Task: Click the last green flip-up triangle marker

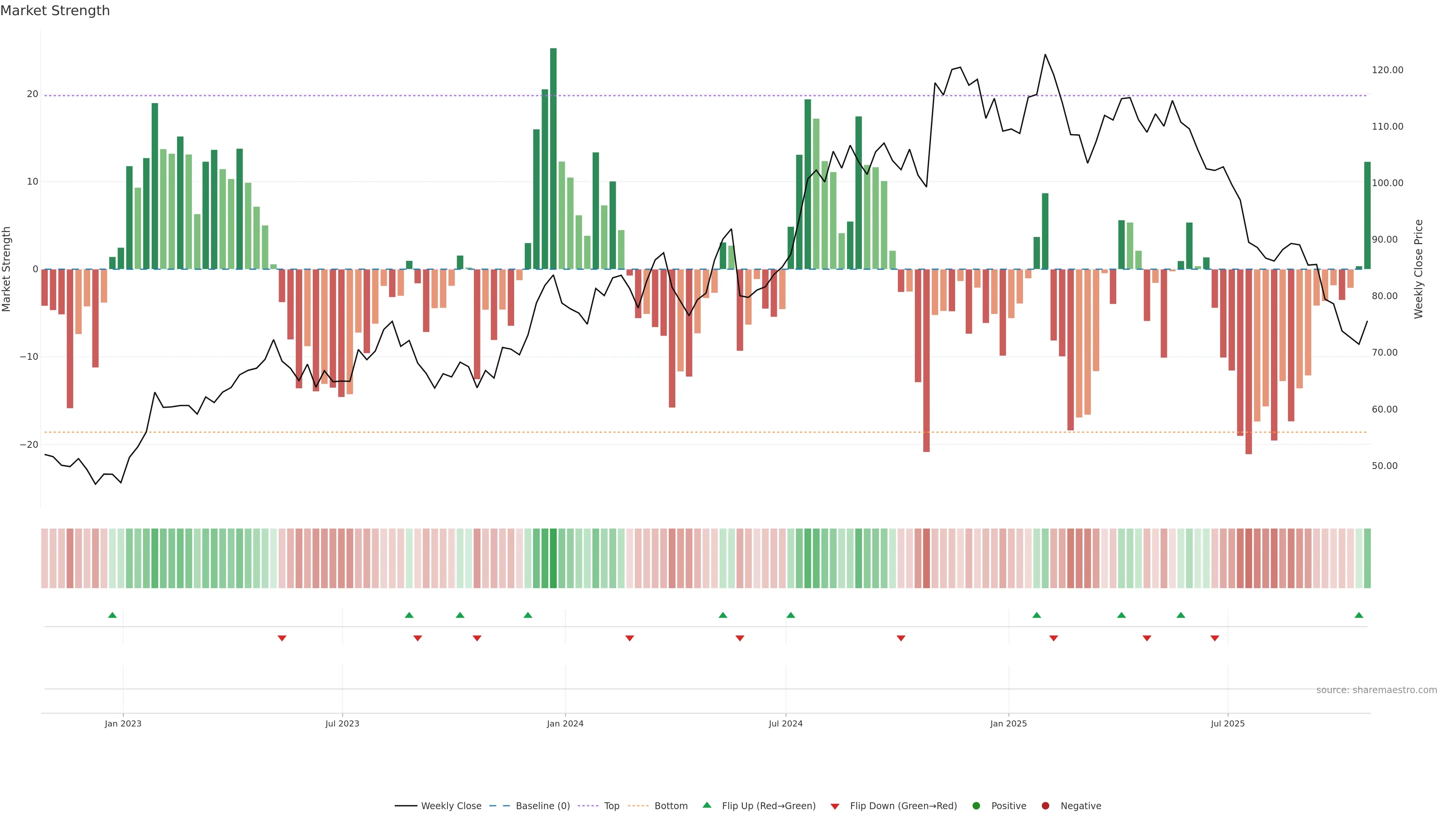Action: click(1359, 615)
